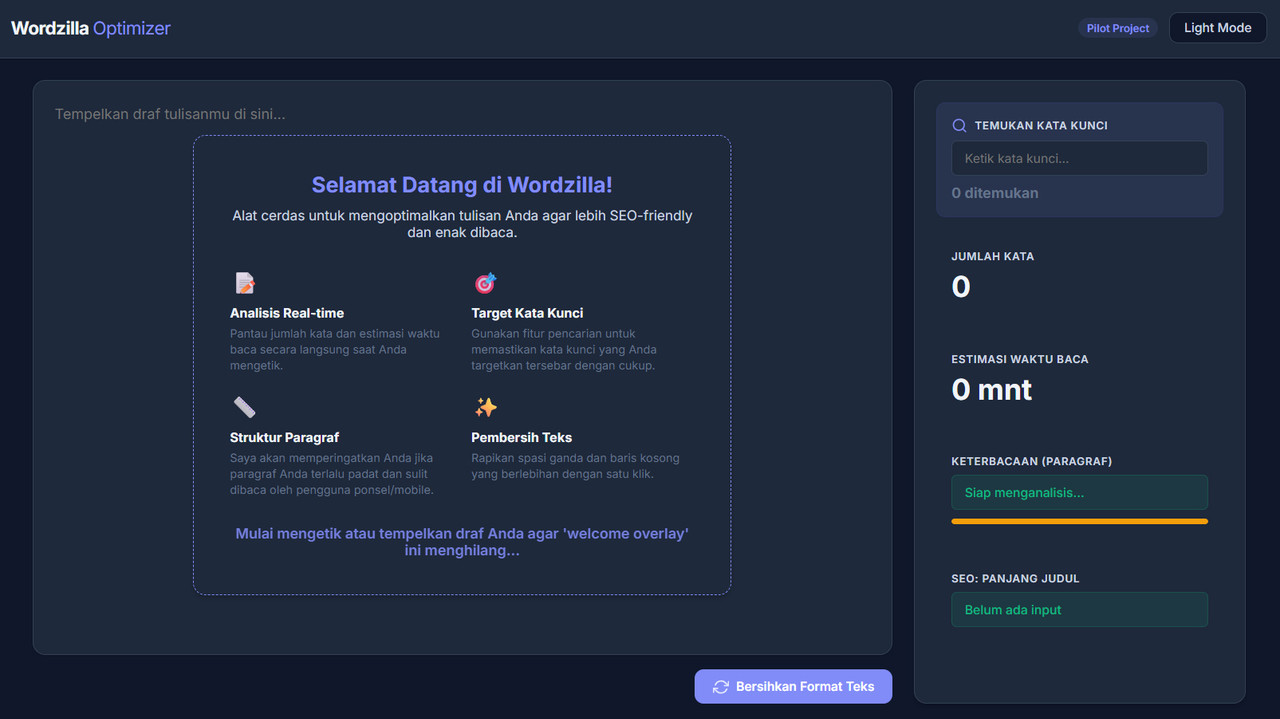Click the 0 ditemukan result count

(995, 193)
